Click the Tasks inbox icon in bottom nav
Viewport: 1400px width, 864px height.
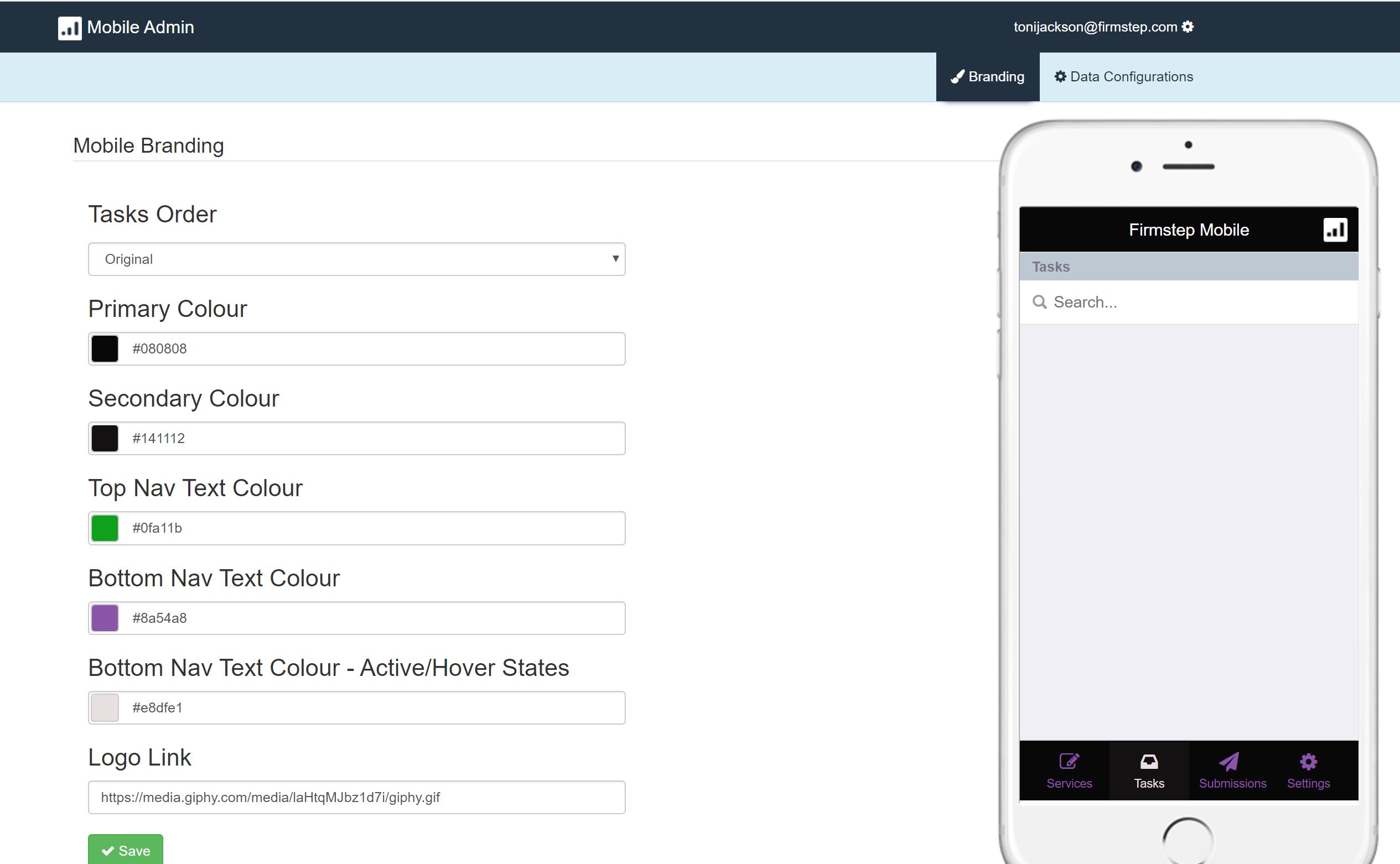click(x=1149, y=760)
